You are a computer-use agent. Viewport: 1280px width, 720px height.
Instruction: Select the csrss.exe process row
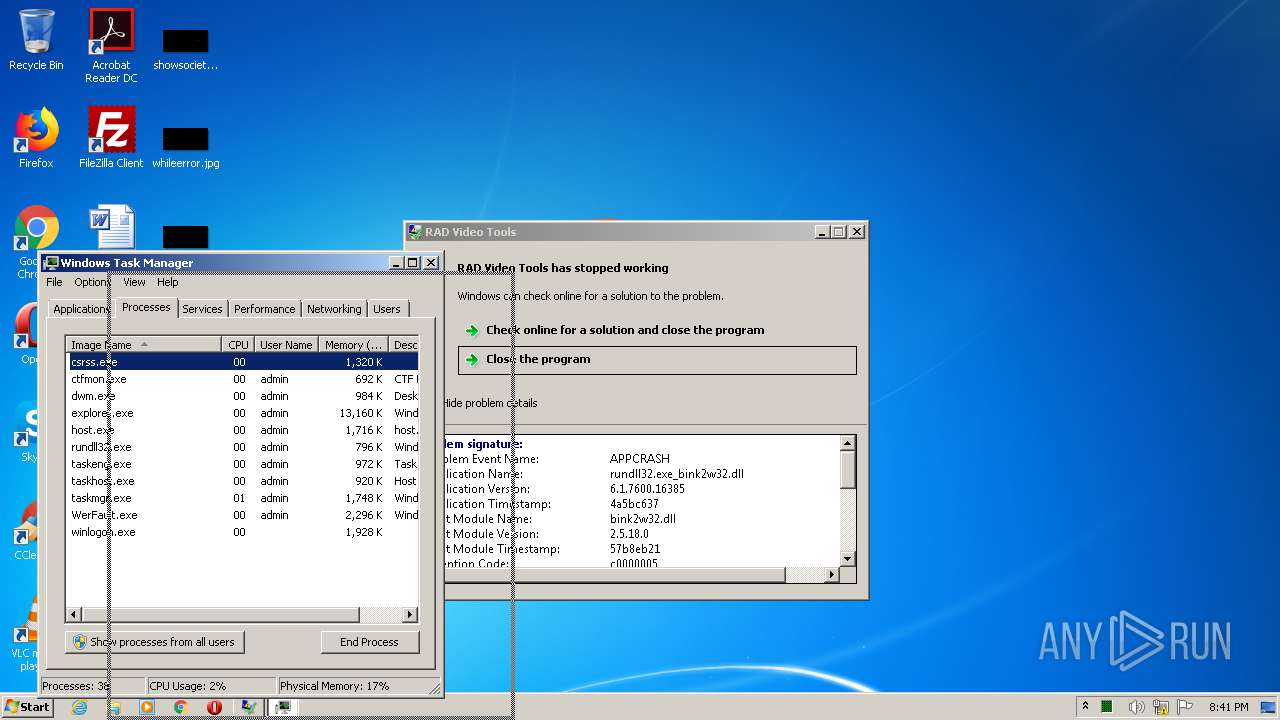click(x=242, y=362)
